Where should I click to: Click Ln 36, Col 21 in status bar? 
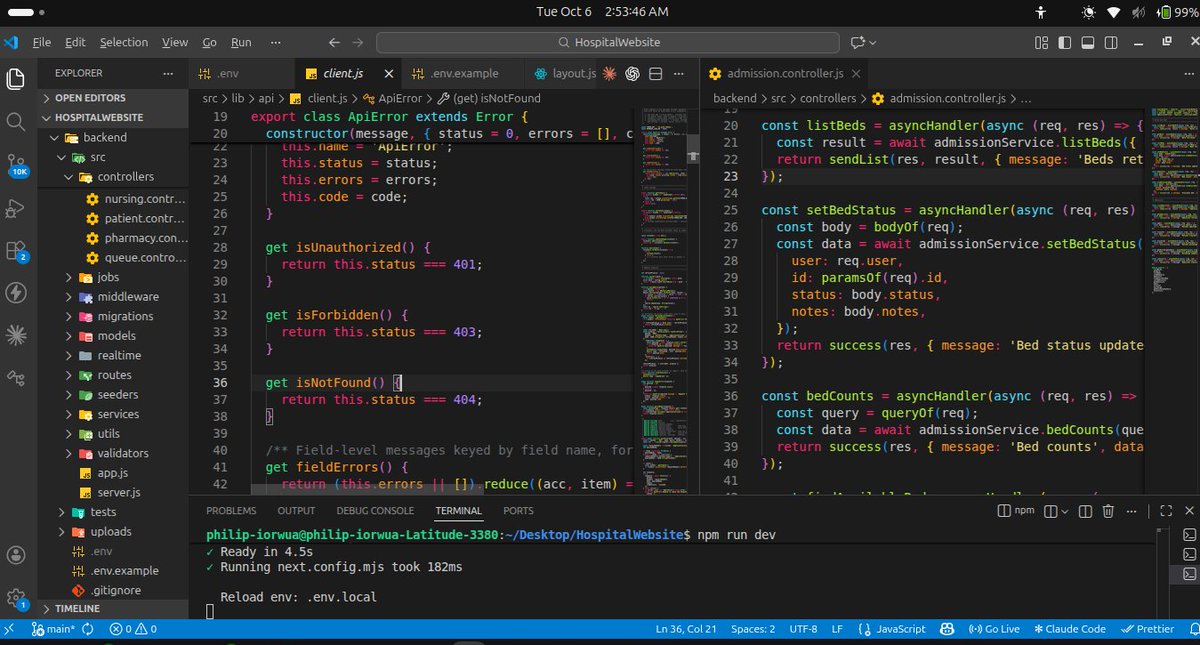coord(688,629)
